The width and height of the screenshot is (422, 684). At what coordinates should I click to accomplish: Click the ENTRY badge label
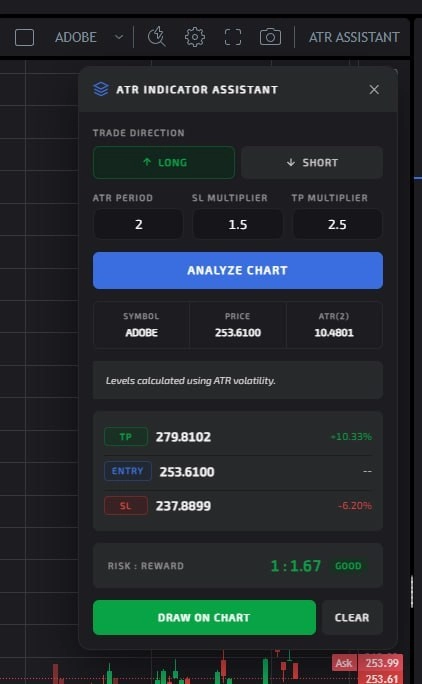128,471
